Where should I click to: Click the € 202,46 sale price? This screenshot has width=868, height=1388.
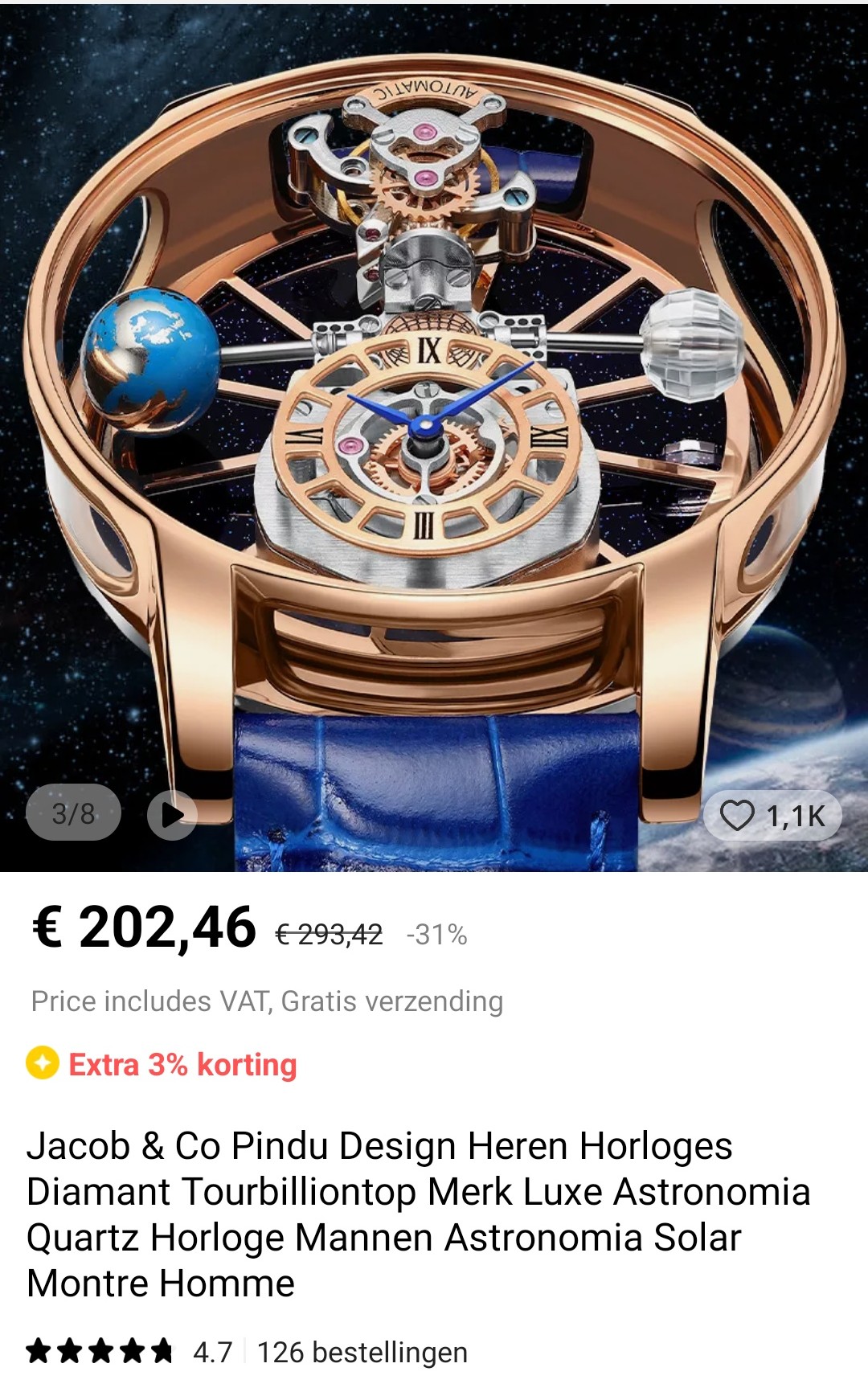(144, 927)
